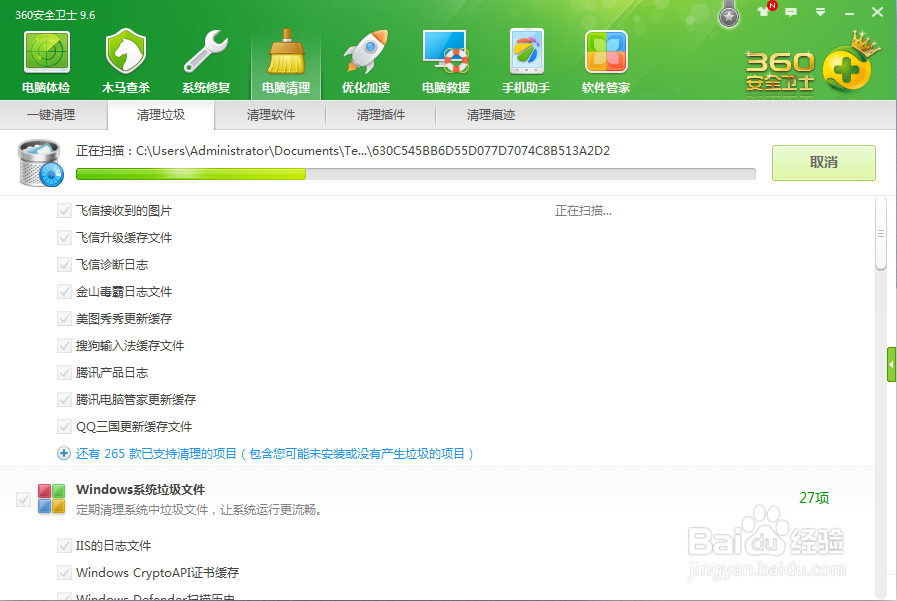Open 电脑救援 computer rescue icon
This screenshot has width=897, height=601.
pyautogui.click(x=446, y=62)
